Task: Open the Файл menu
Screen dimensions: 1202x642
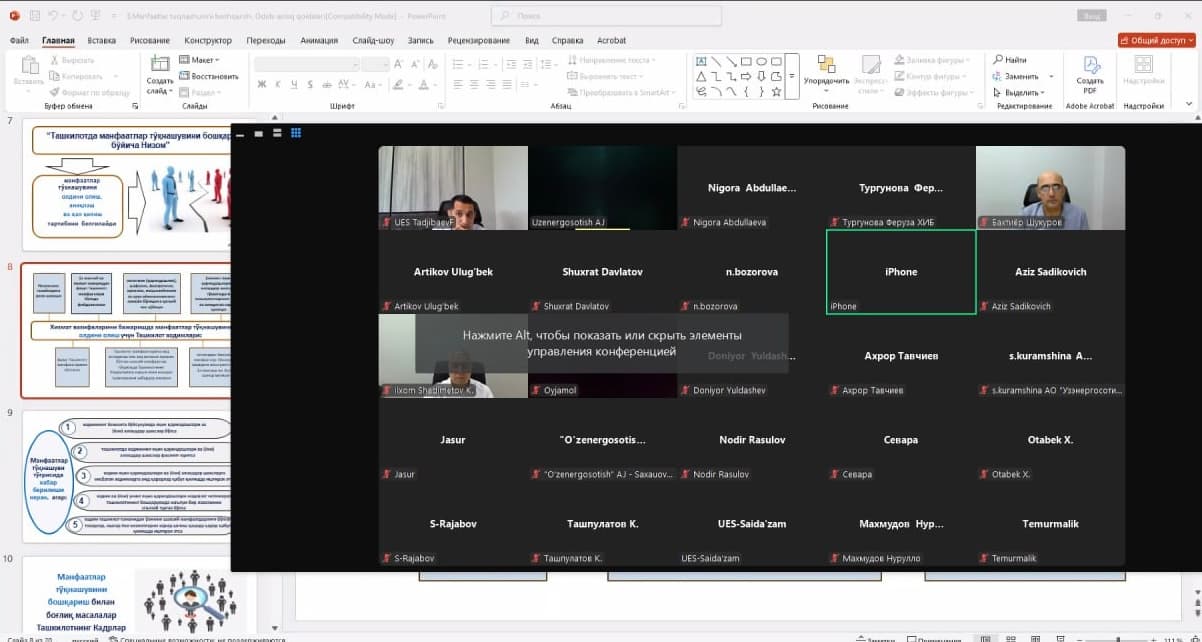Action: pos(19,40)
